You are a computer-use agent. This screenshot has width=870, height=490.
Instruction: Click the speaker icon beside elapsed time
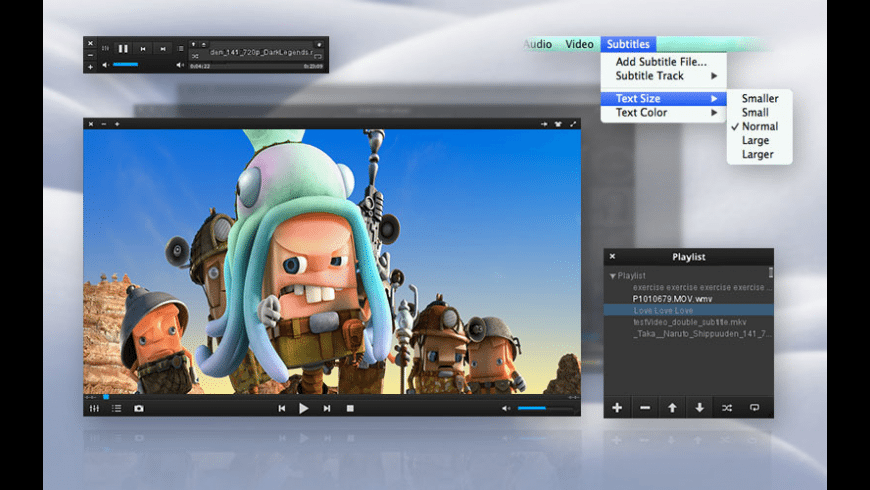(180, 65)
